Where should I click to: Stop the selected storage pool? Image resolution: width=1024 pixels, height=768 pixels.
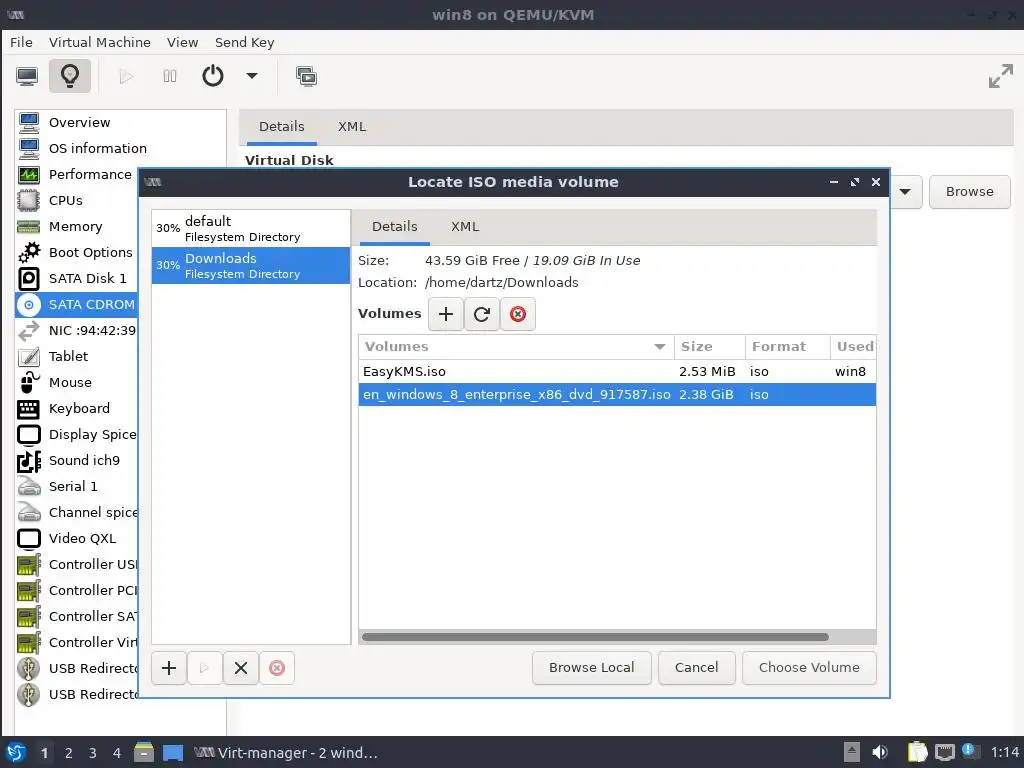pos(241,668)
